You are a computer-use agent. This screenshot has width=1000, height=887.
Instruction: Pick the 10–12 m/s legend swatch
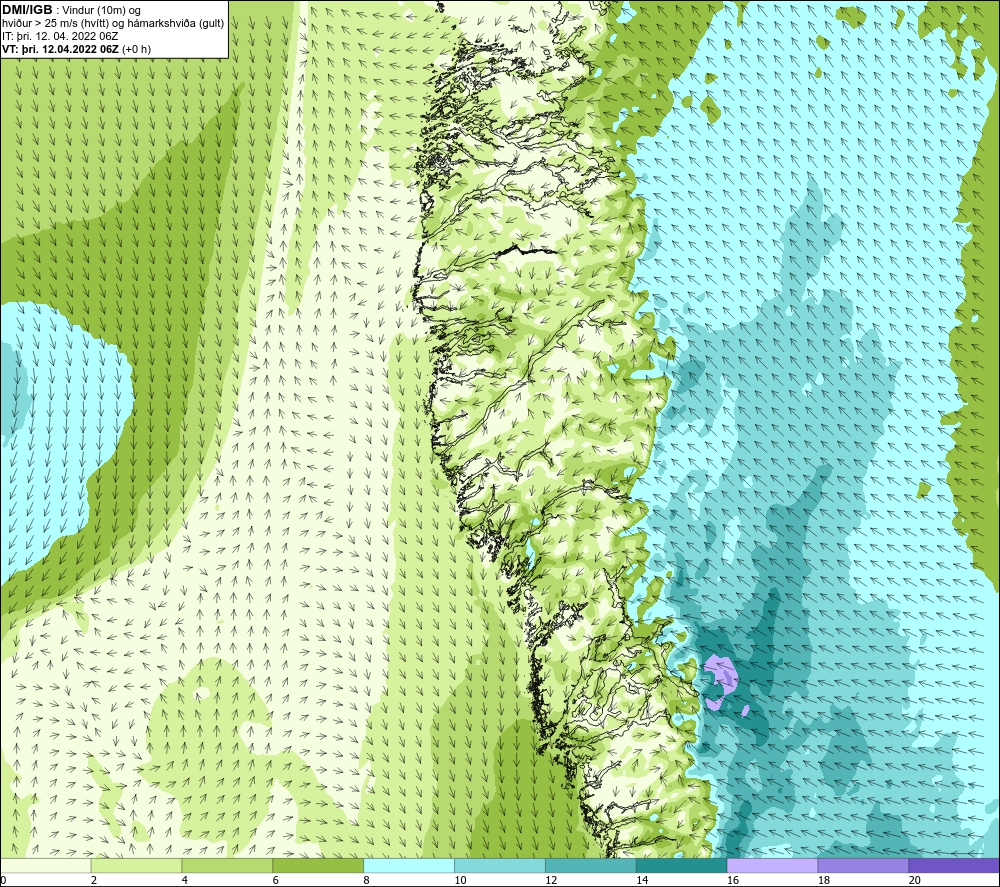pos(500,865)
